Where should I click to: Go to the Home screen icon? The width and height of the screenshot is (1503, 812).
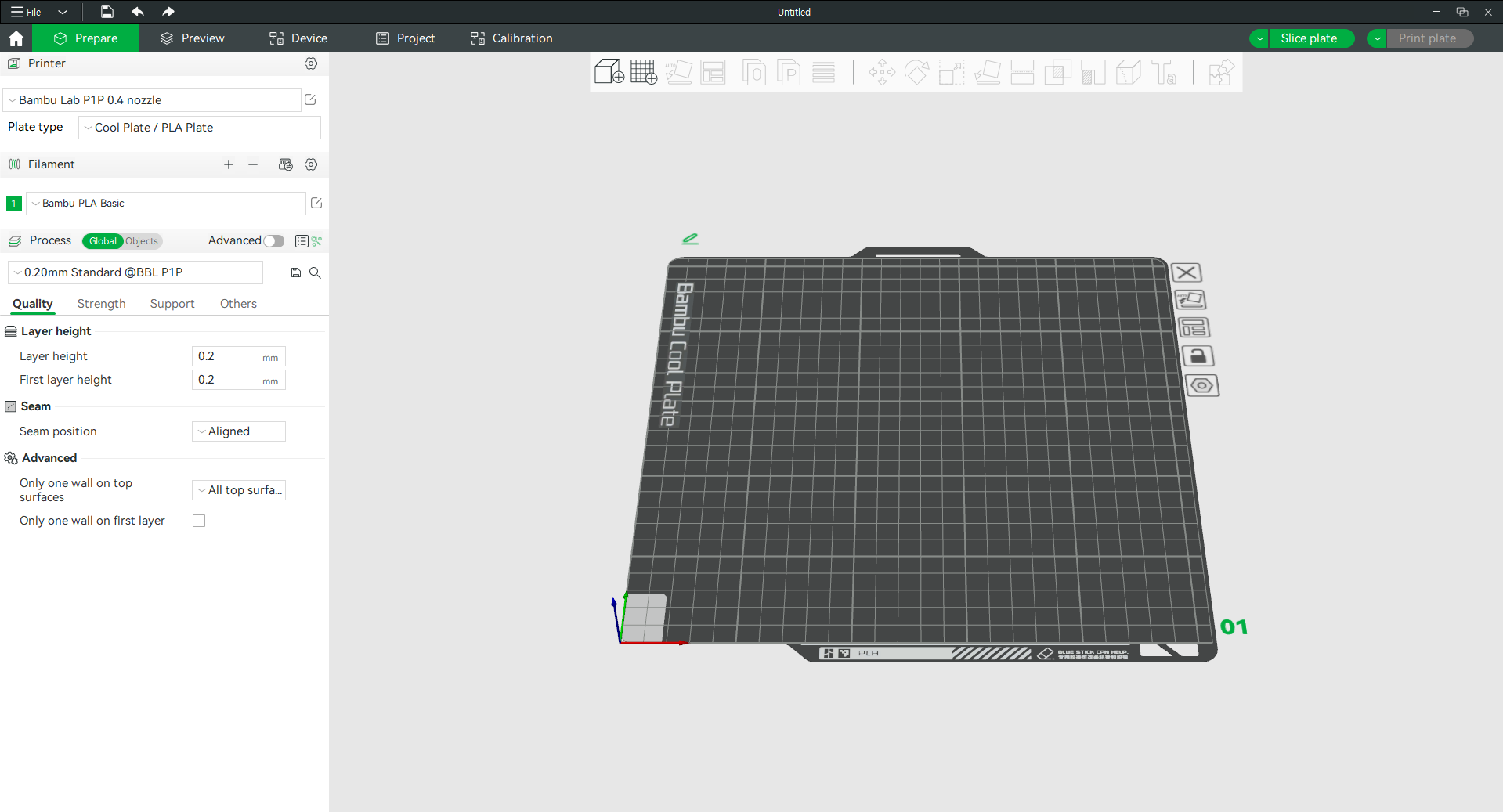tap(16, 38)
